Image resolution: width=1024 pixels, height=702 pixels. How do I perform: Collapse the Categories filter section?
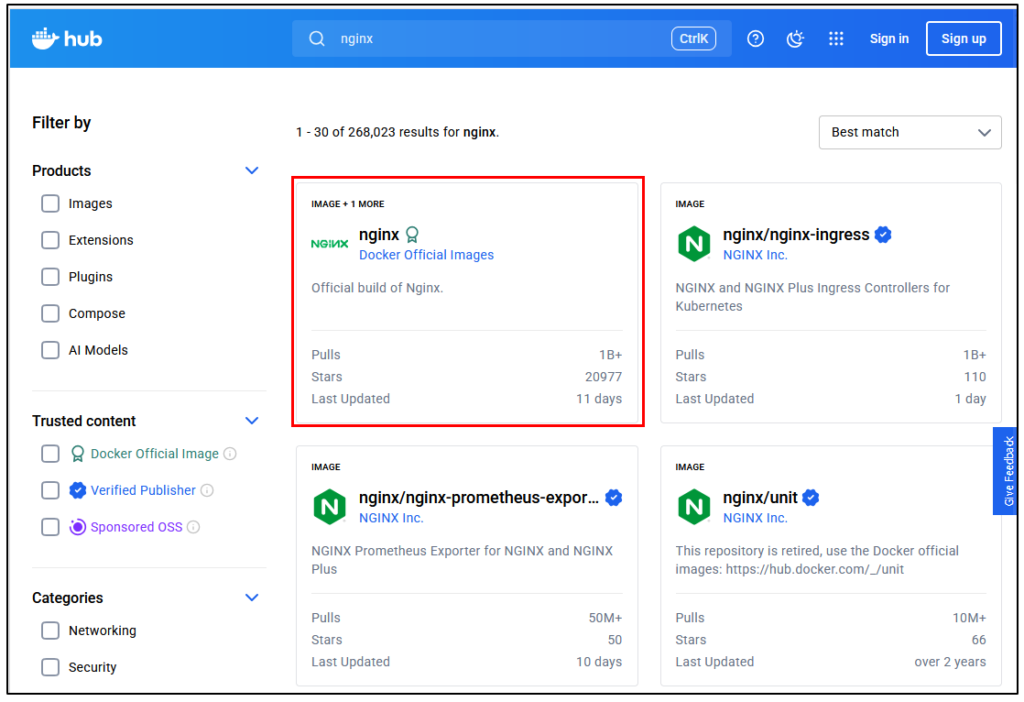coord(252,598)
